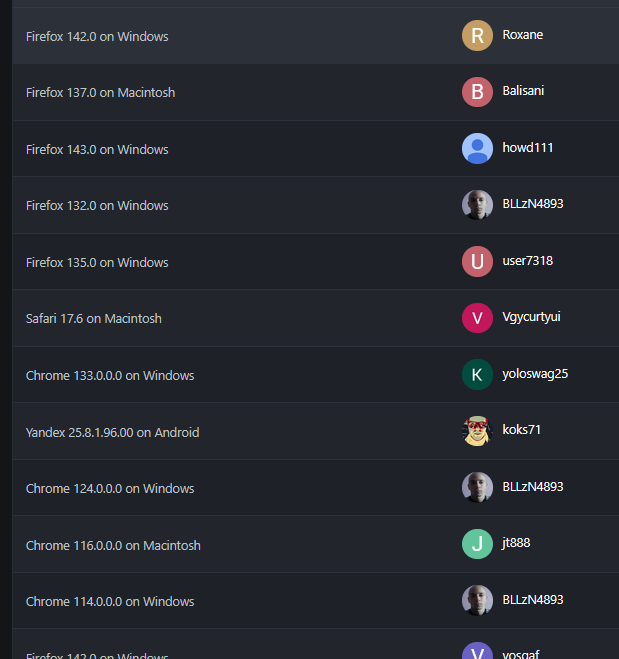Click BLLzN4893's avatar in Chrome 124.0.0.0 row
The image size is (619, 659).
[x=477, y=488]
